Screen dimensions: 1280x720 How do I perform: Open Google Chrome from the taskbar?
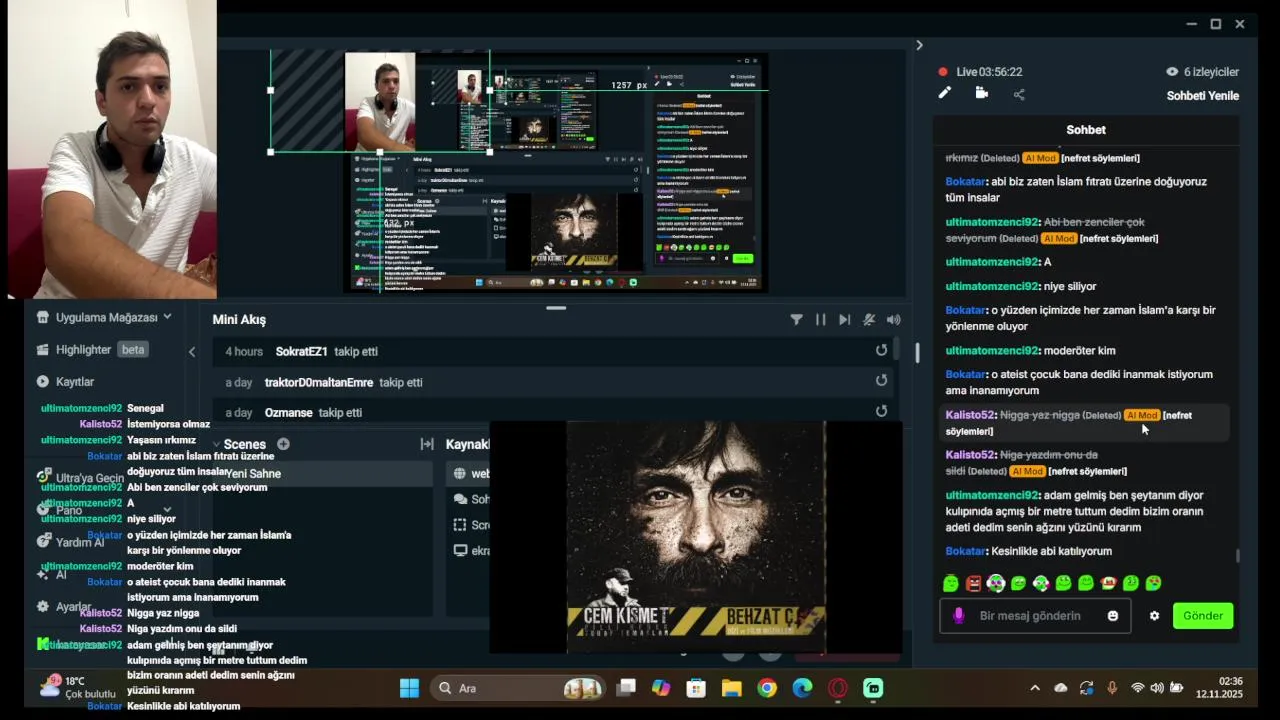click(767, 688)
